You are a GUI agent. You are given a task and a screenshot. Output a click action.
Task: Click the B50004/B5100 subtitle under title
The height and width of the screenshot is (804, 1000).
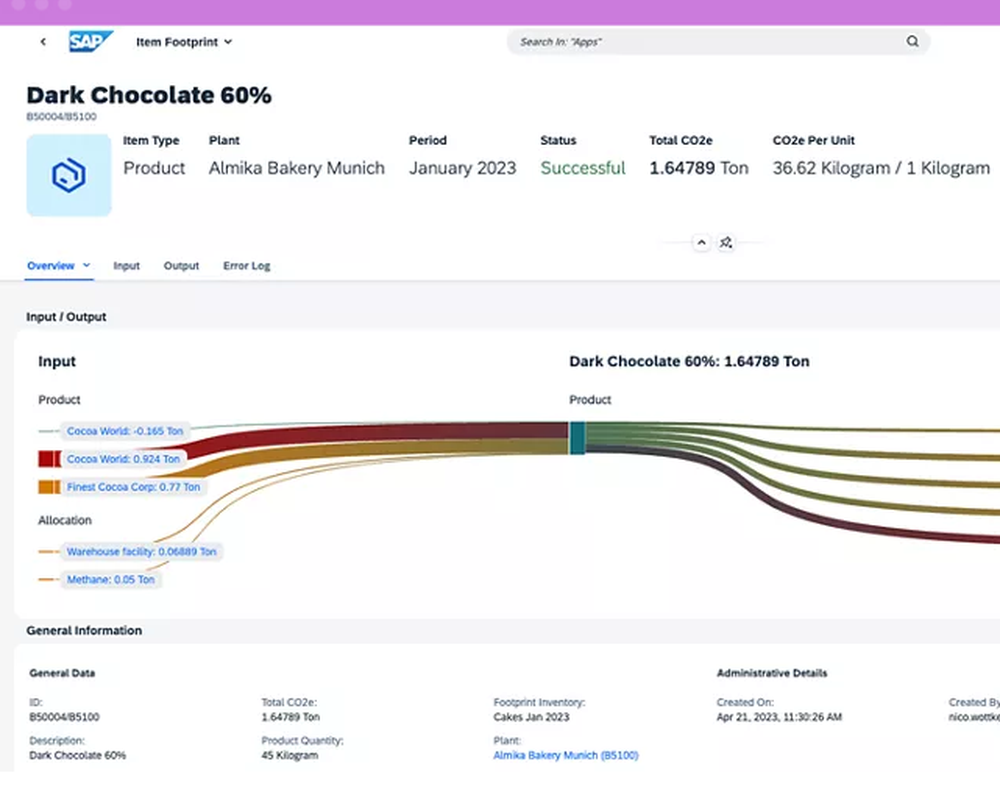tap(61, 117)
